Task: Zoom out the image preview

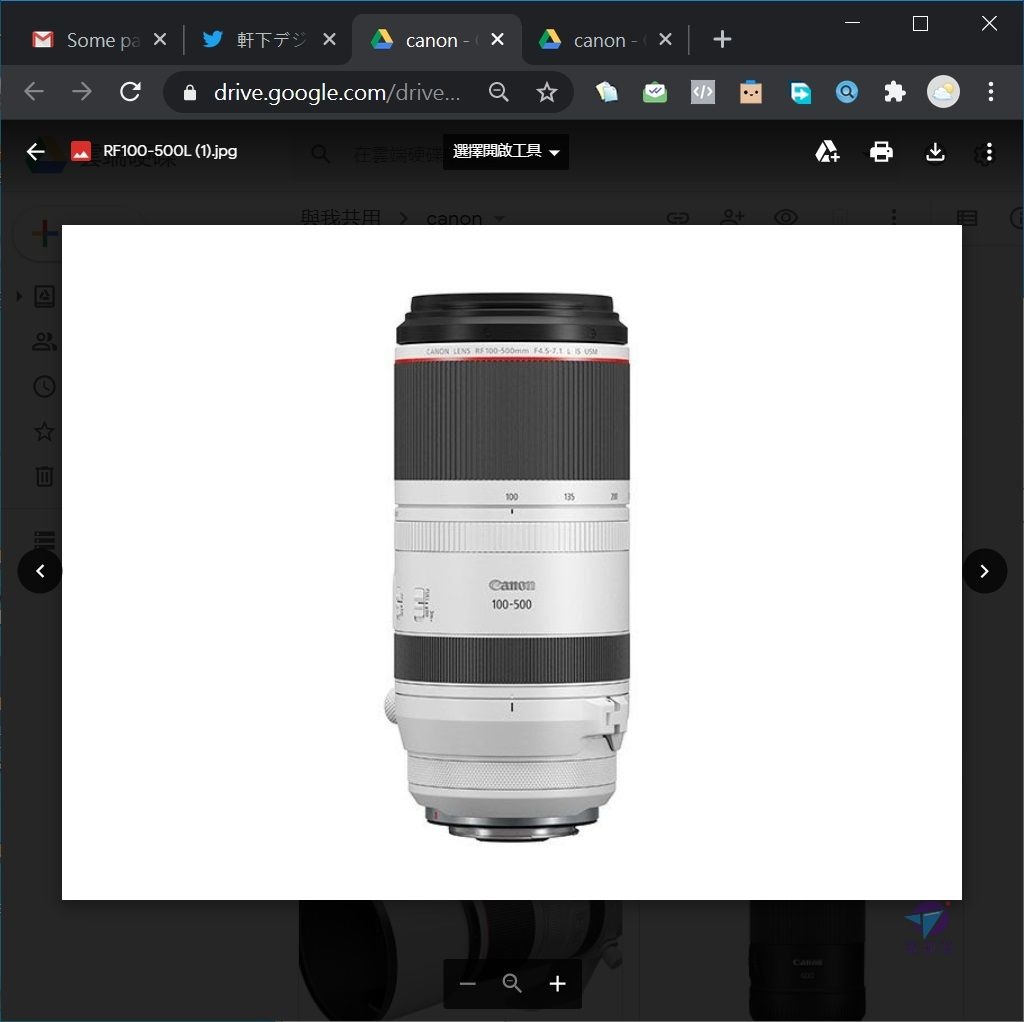Action: coord(468,983)
